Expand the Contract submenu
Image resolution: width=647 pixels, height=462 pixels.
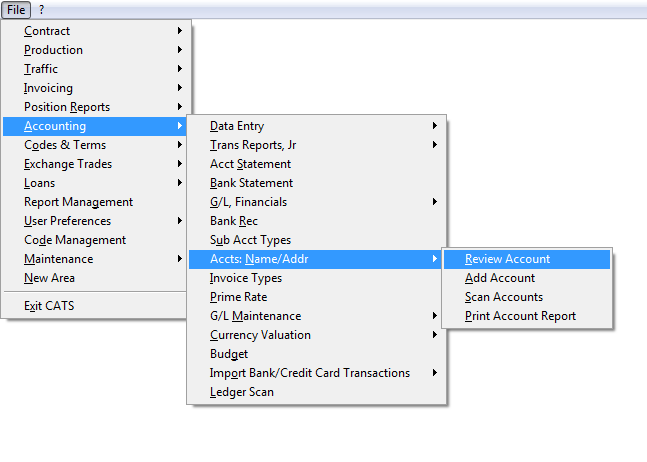(95, 31)
